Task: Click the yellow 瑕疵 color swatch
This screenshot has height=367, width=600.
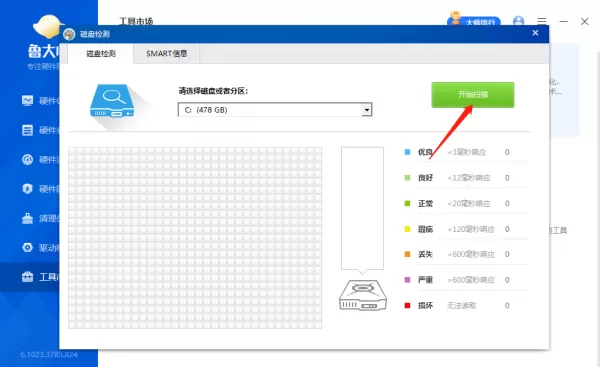Action: coord(408,229)
